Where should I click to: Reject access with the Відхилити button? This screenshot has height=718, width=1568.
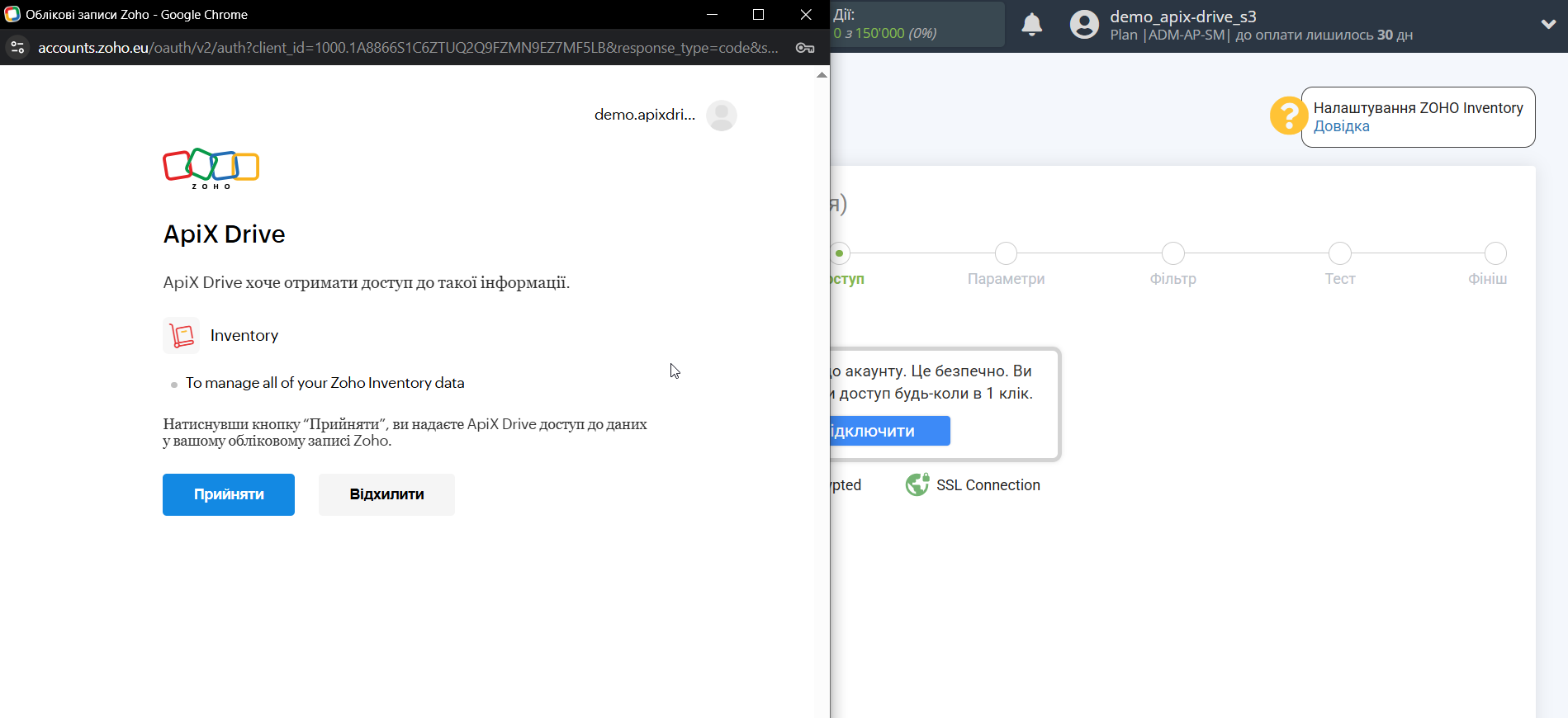pyautogui.click(x=386, y=494)
